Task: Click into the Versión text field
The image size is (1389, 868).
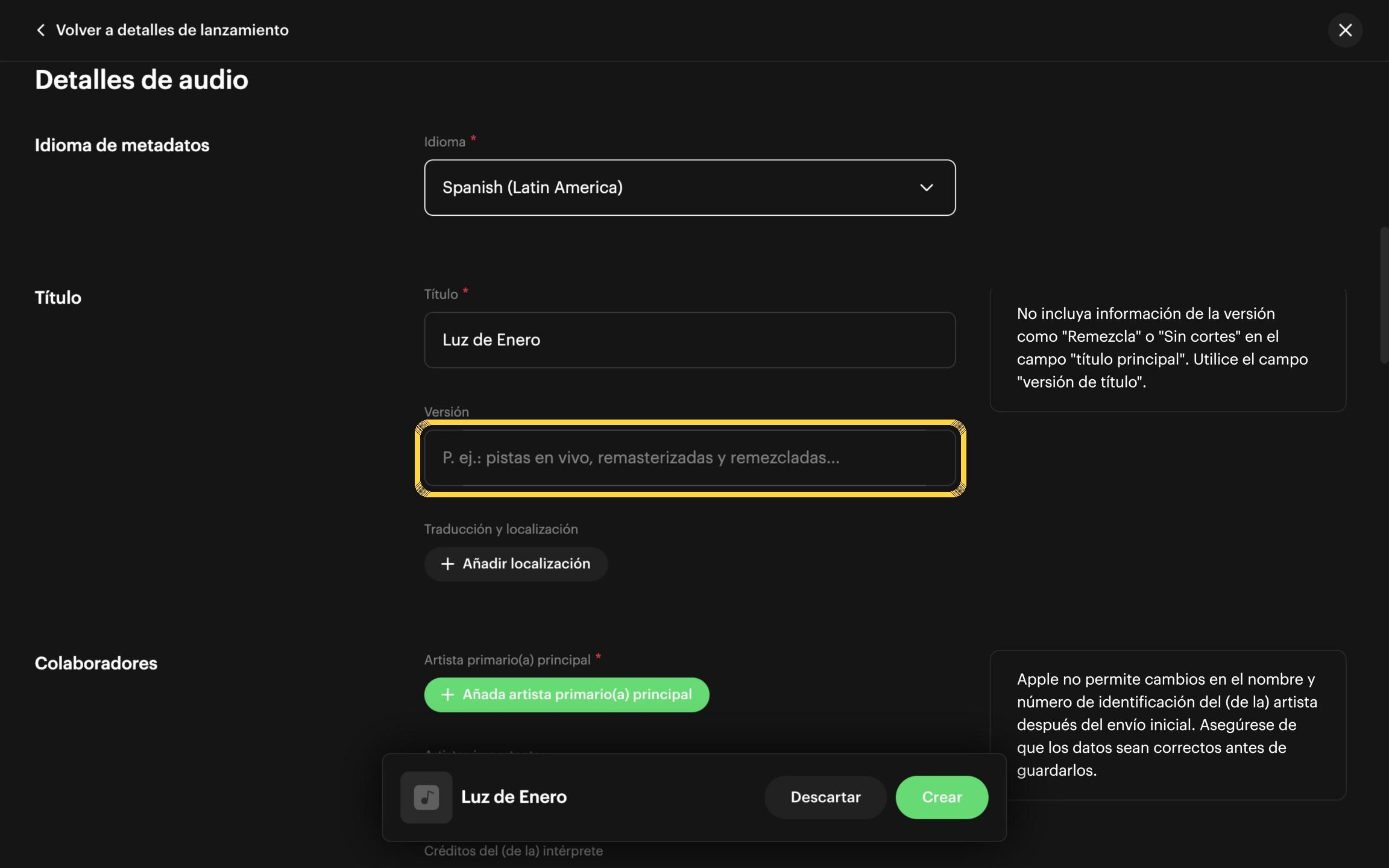Action: [x=690, y=458]
